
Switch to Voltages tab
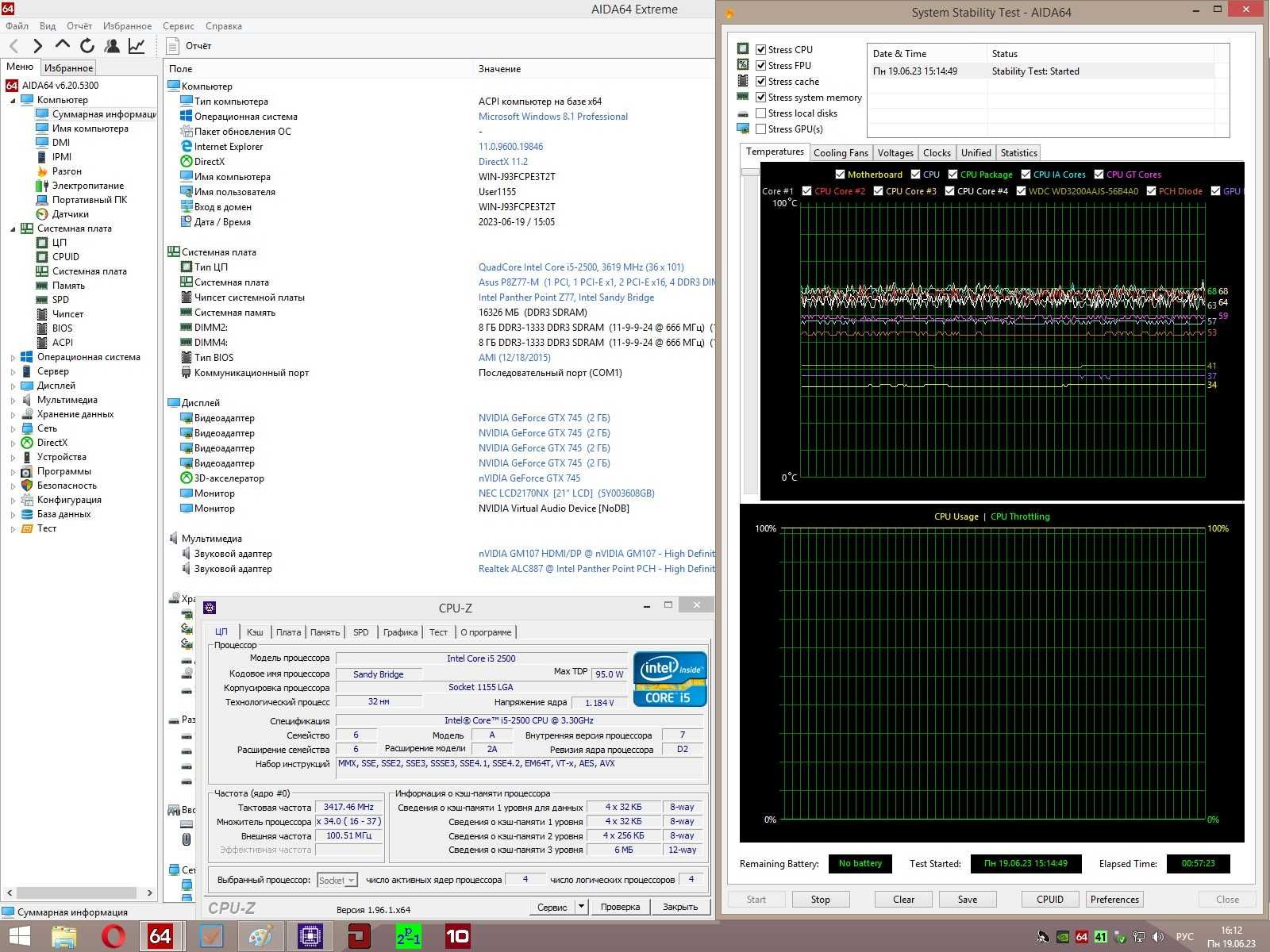pos(895,153)
